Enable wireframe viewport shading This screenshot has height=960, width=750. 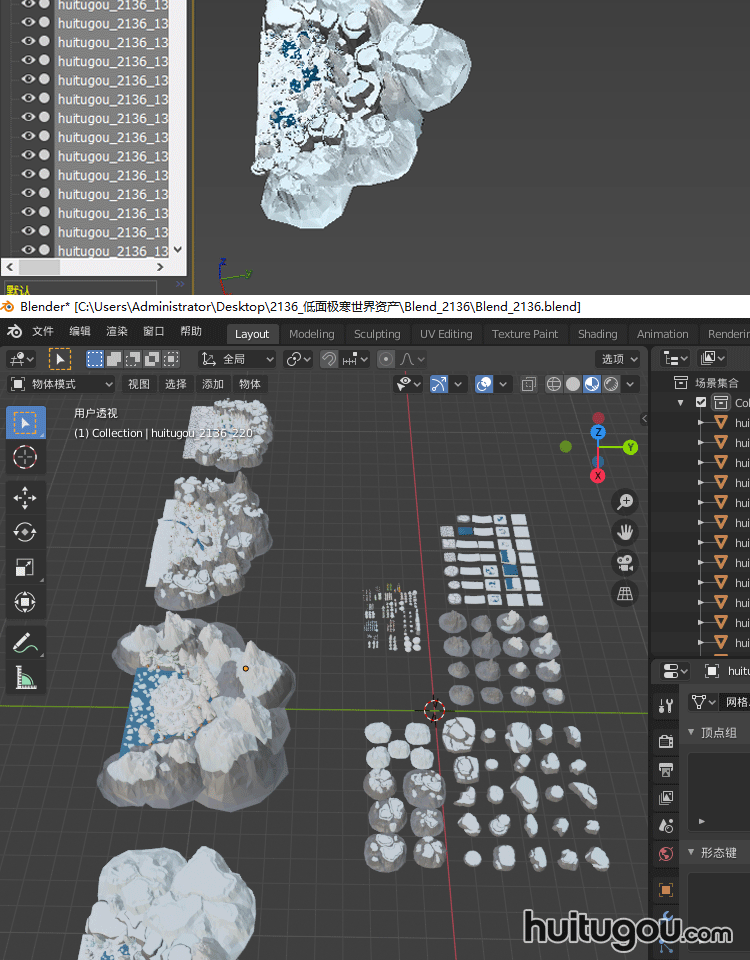pyautogui.click(x=554, y=384)
